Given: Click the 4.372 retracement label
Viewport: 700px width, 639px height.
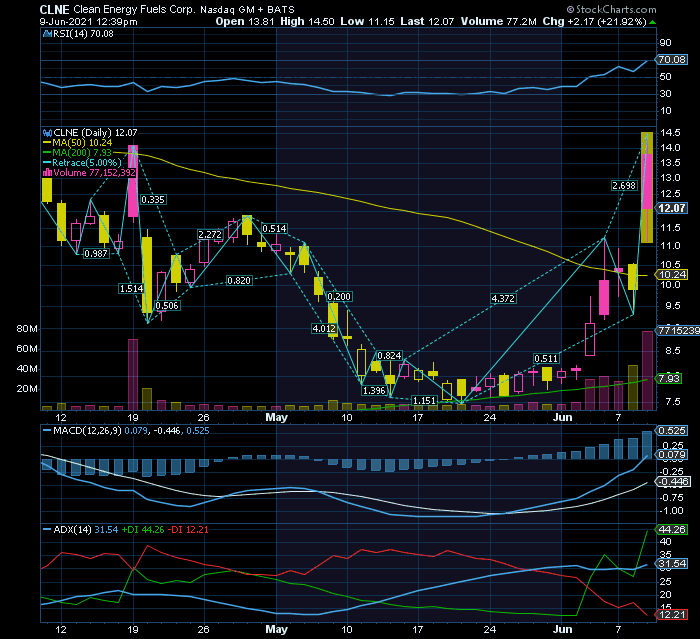Looking at the screenshot, I should pyautogui.click(x=503, y=298).
